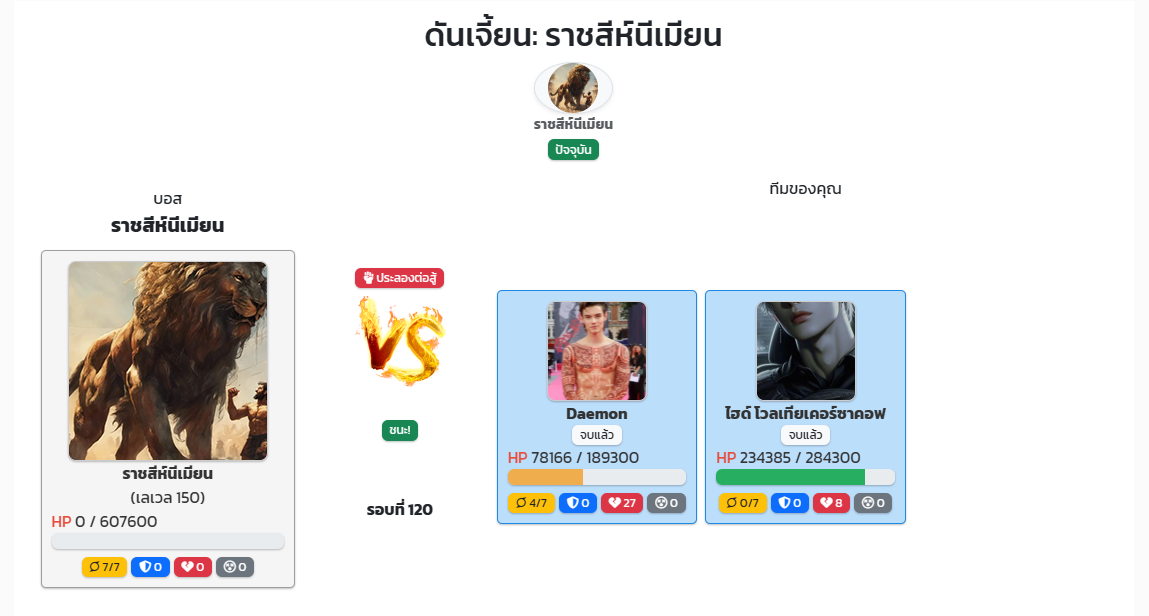Click Hyde's red heart badge showing 8

831,503
